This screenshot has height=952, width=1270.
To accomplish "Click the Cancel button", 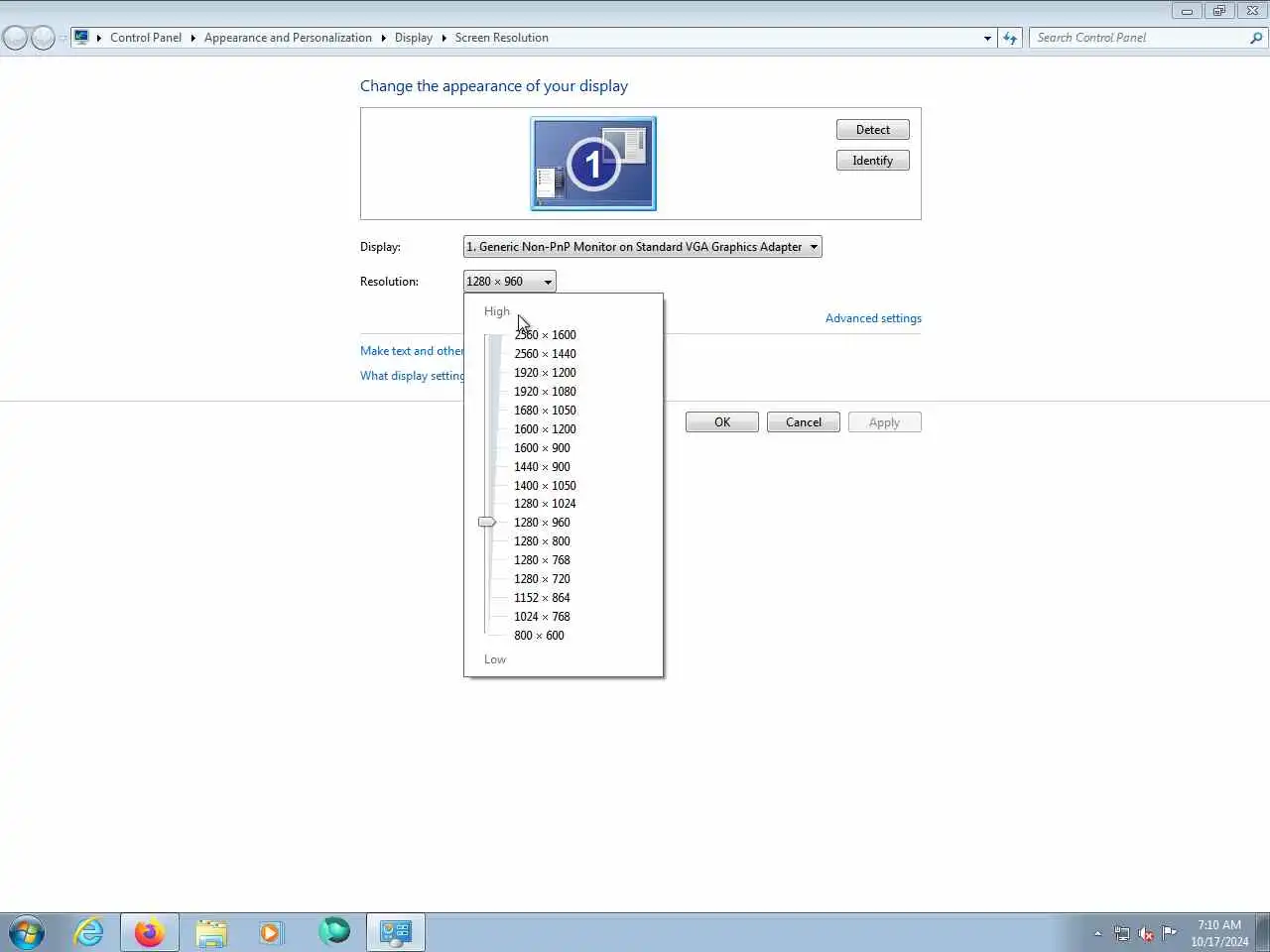I will click(804, 422).
